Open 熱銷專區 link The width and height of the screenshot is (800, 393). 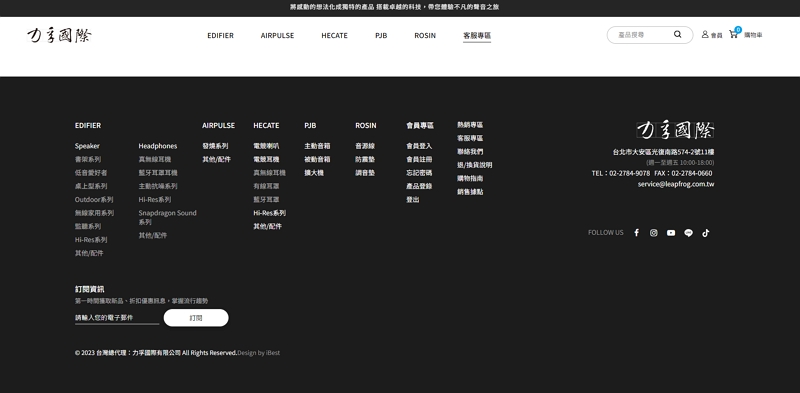(x=470, y=125)
